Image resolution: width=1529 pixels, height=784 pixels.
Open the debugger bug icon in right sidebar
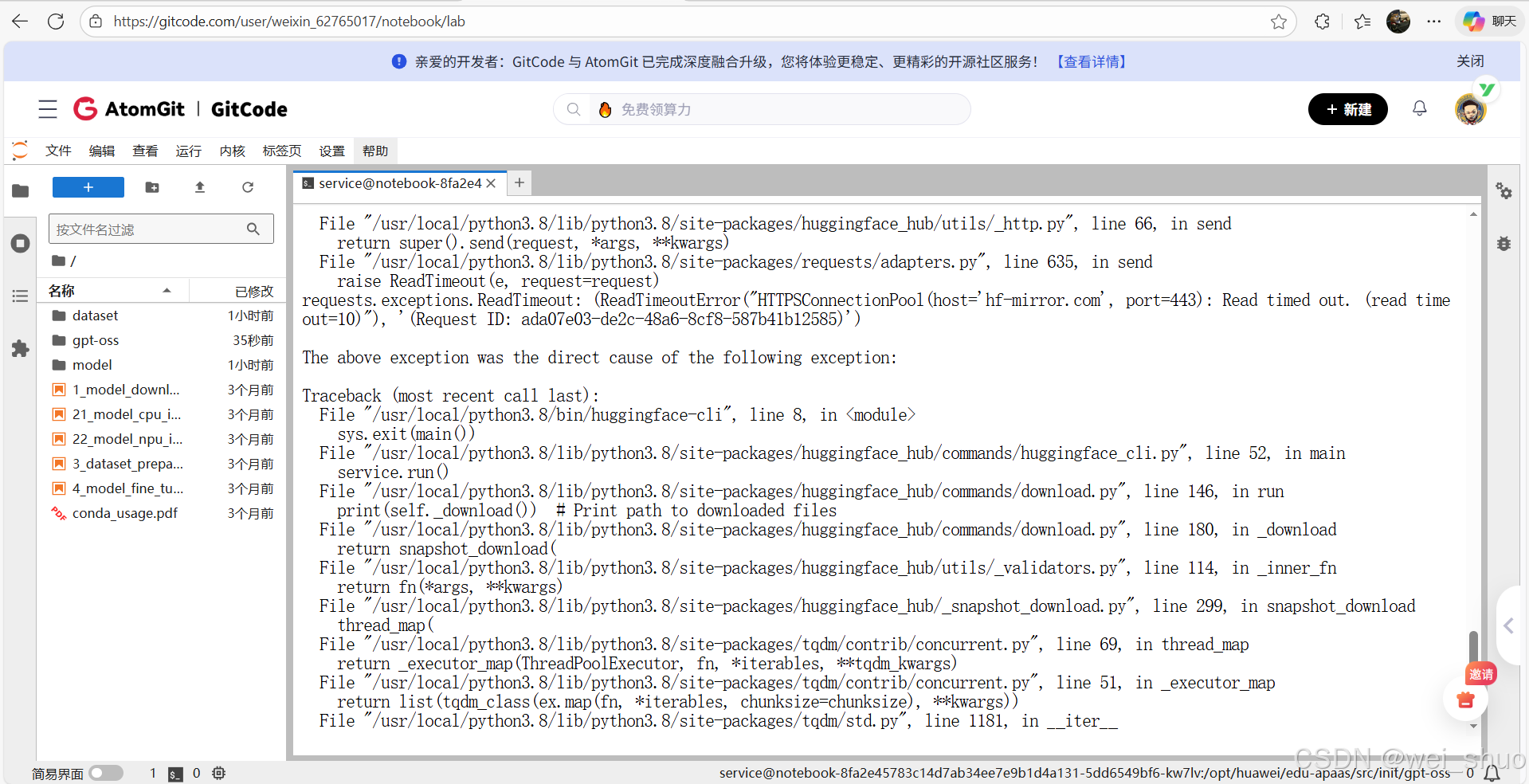point(1504,243)
